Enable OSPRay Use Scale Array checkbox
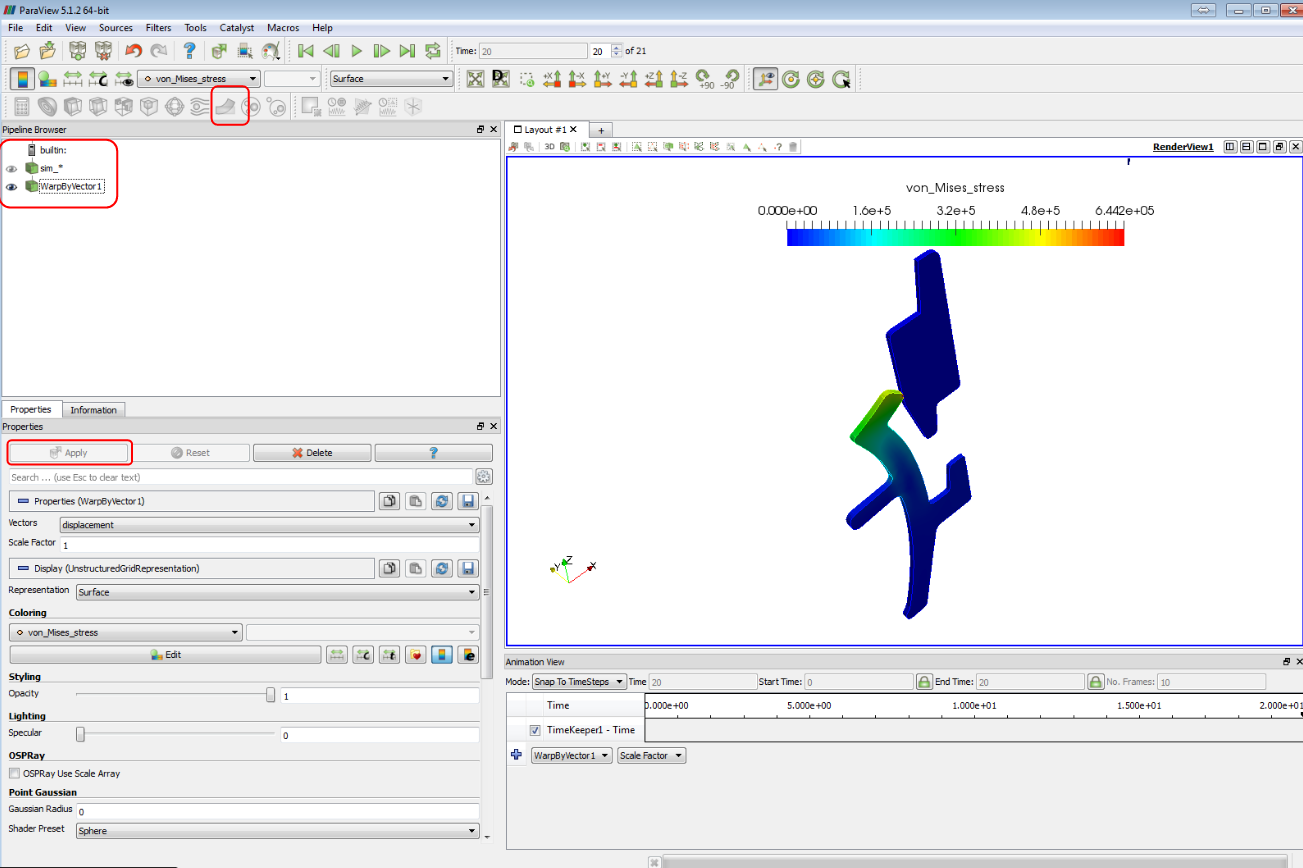1303x868 pixels. click(x=14, y=773)
